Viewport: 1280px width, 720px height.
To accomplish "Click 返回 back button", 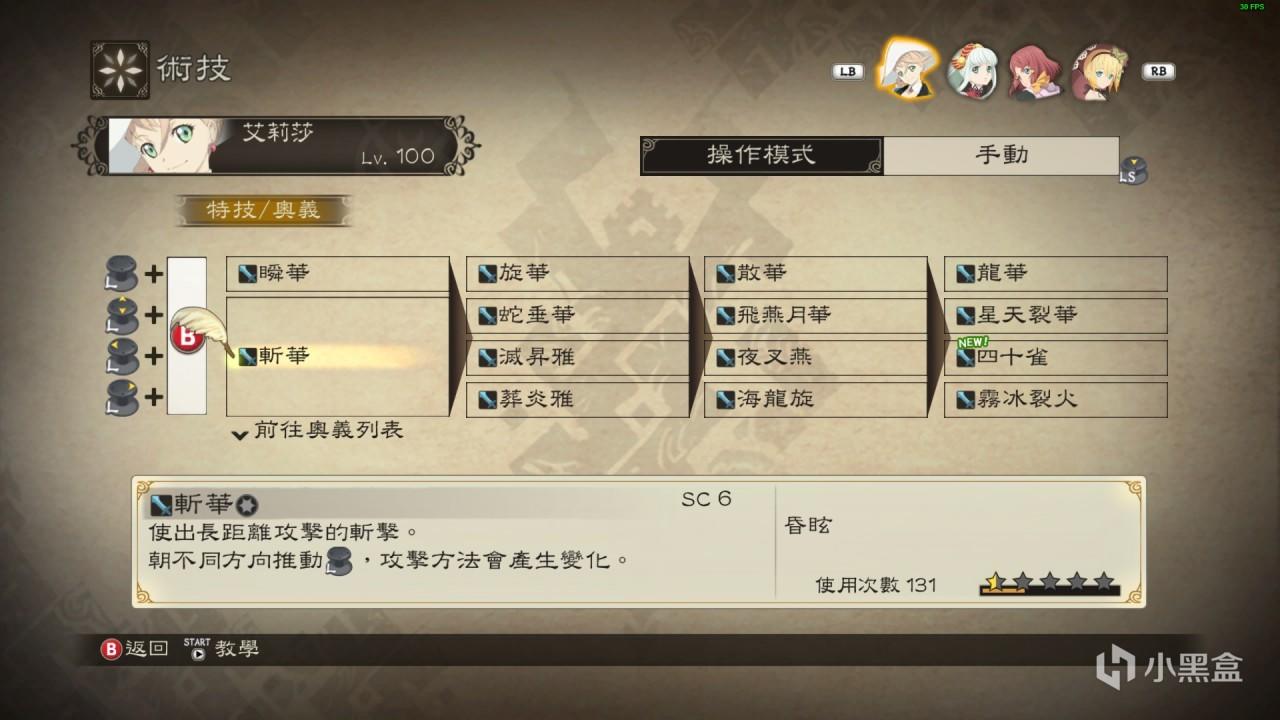I will coord(136,649).
